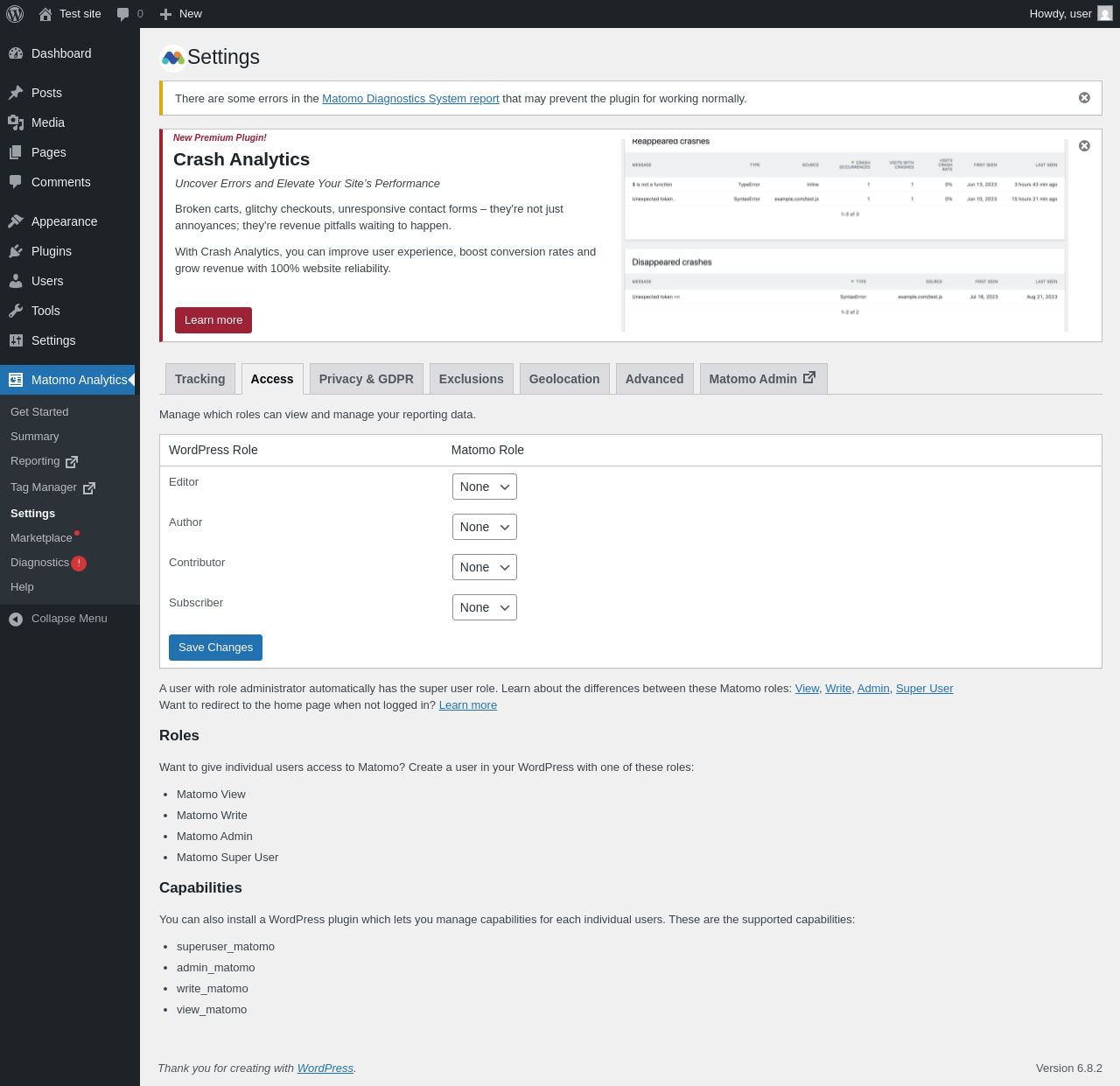Click the Matomo Super User list item

pos(227,858)
